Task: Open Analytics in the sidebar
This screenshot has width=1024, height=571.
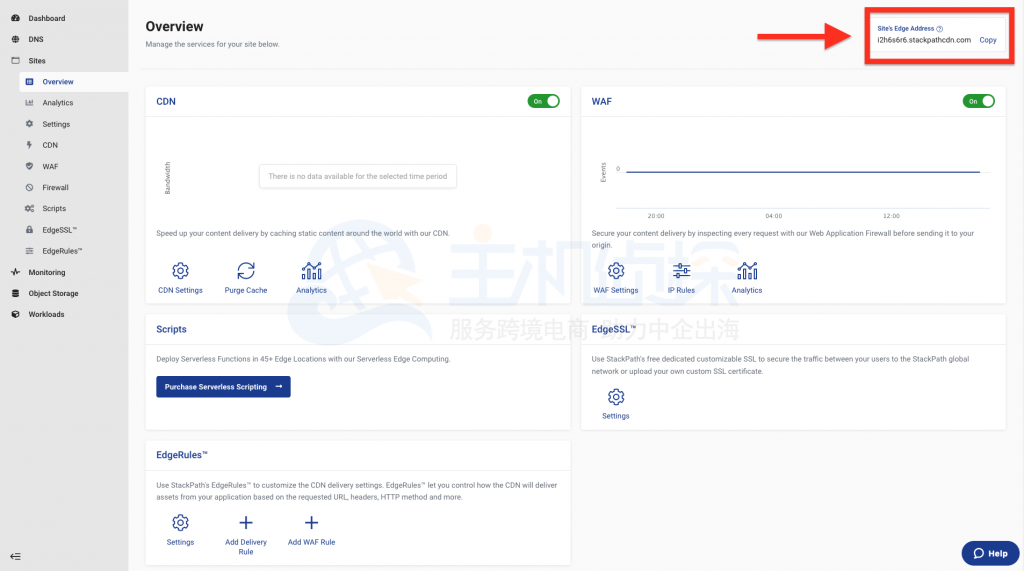Action: click(x=57, y=103)
